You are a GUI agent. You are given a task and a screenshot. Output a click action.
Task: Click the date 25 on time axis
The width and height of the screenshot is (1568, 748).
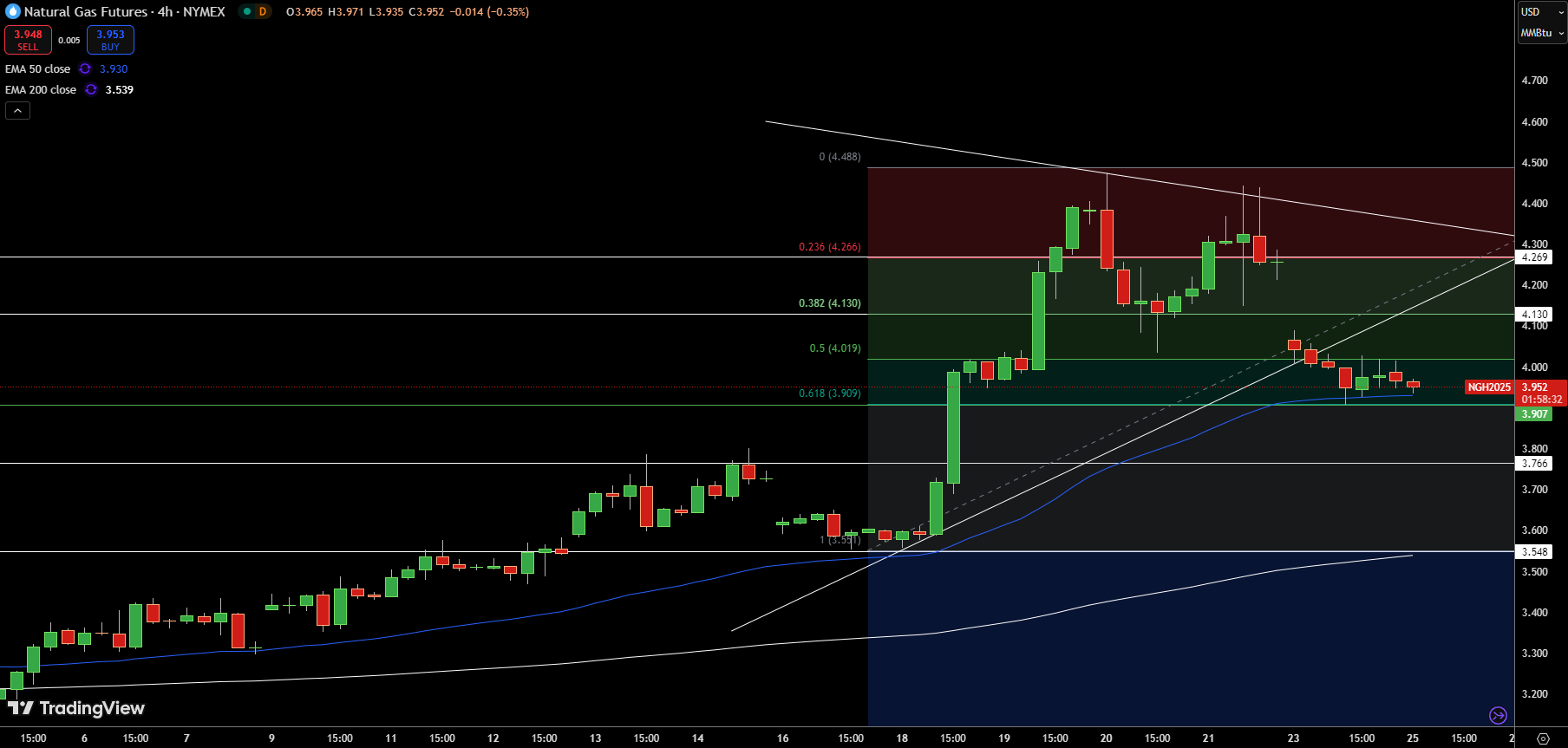(1413, 738)
